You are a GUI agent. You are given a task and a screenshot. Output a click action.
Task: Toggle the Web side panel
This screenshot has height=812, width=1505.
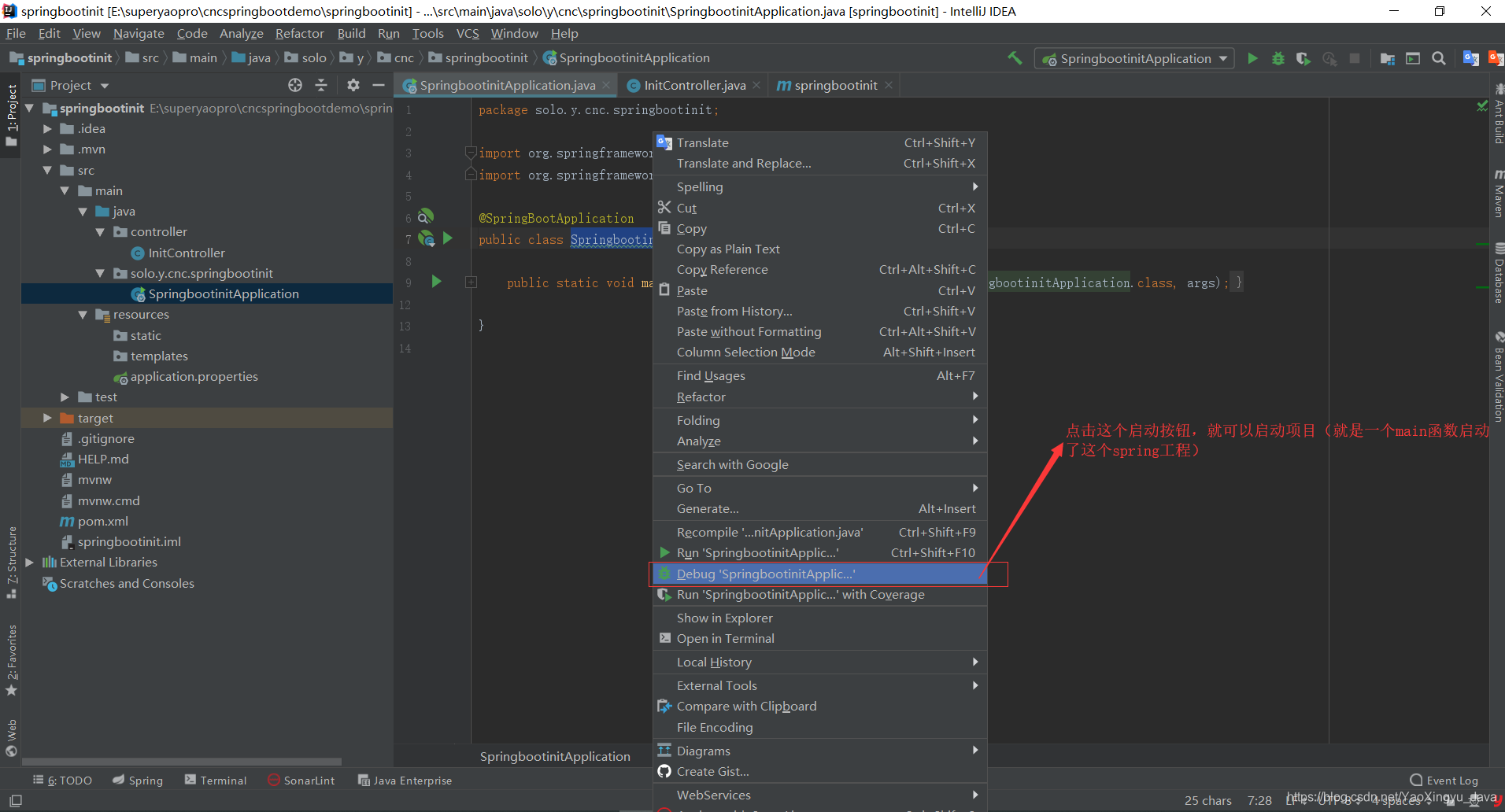11,737
